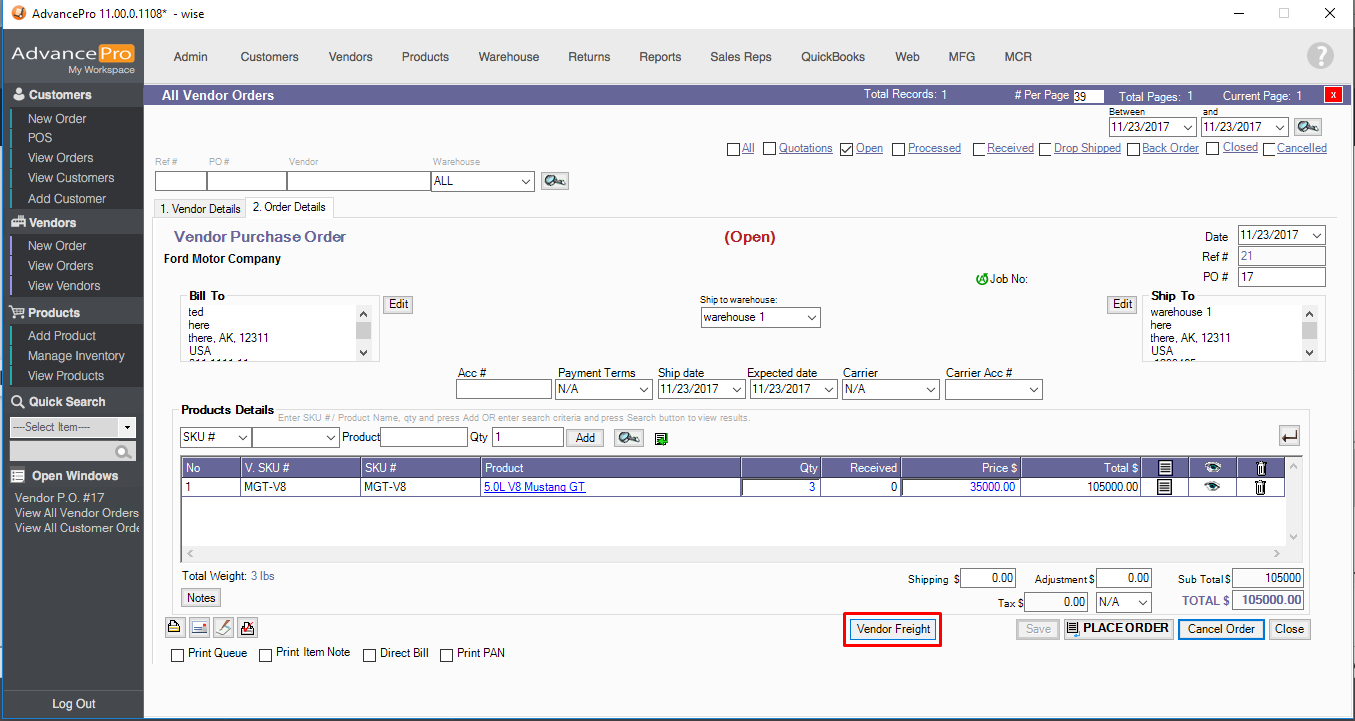
Task: Open the line notes icon for MGT-V8 row
Action: [1164, 487]
